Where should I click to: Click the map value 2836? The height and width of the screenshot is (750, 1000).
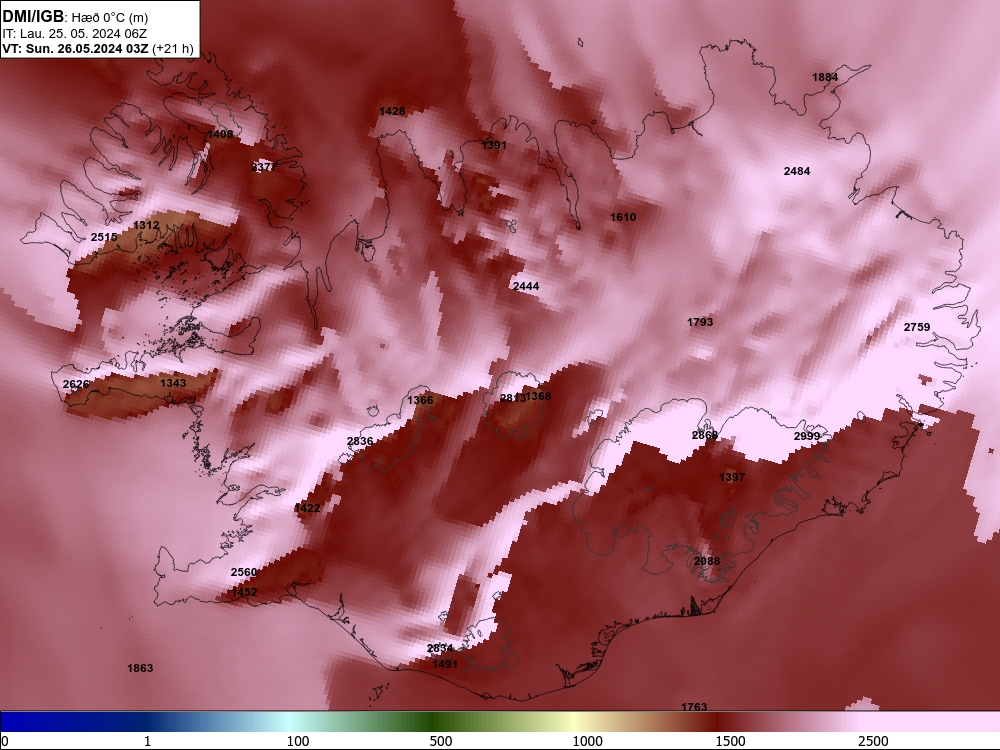(360, 441)
